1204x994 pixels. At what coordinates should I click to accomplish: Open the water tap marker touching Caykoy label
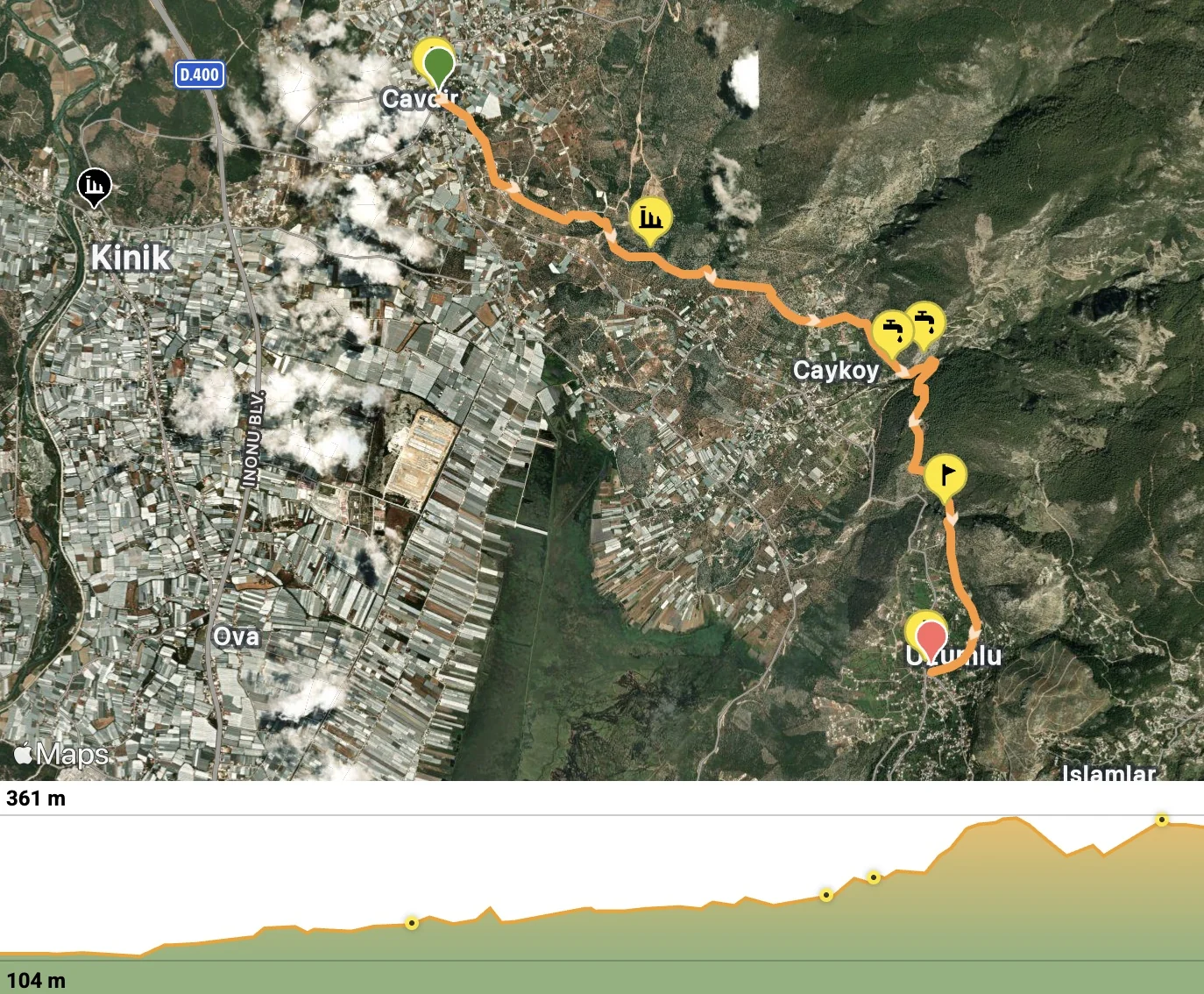893,333
